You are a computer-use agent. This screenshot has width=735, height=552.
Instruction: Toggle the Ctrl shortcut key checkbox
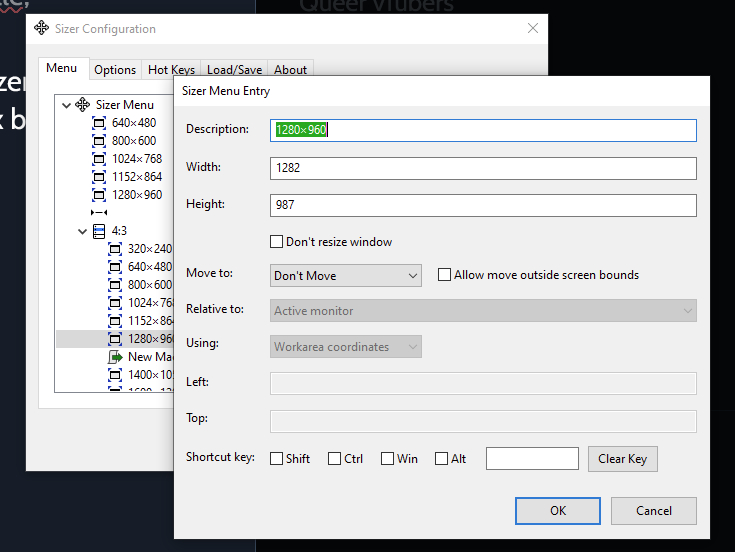[335, 459]
